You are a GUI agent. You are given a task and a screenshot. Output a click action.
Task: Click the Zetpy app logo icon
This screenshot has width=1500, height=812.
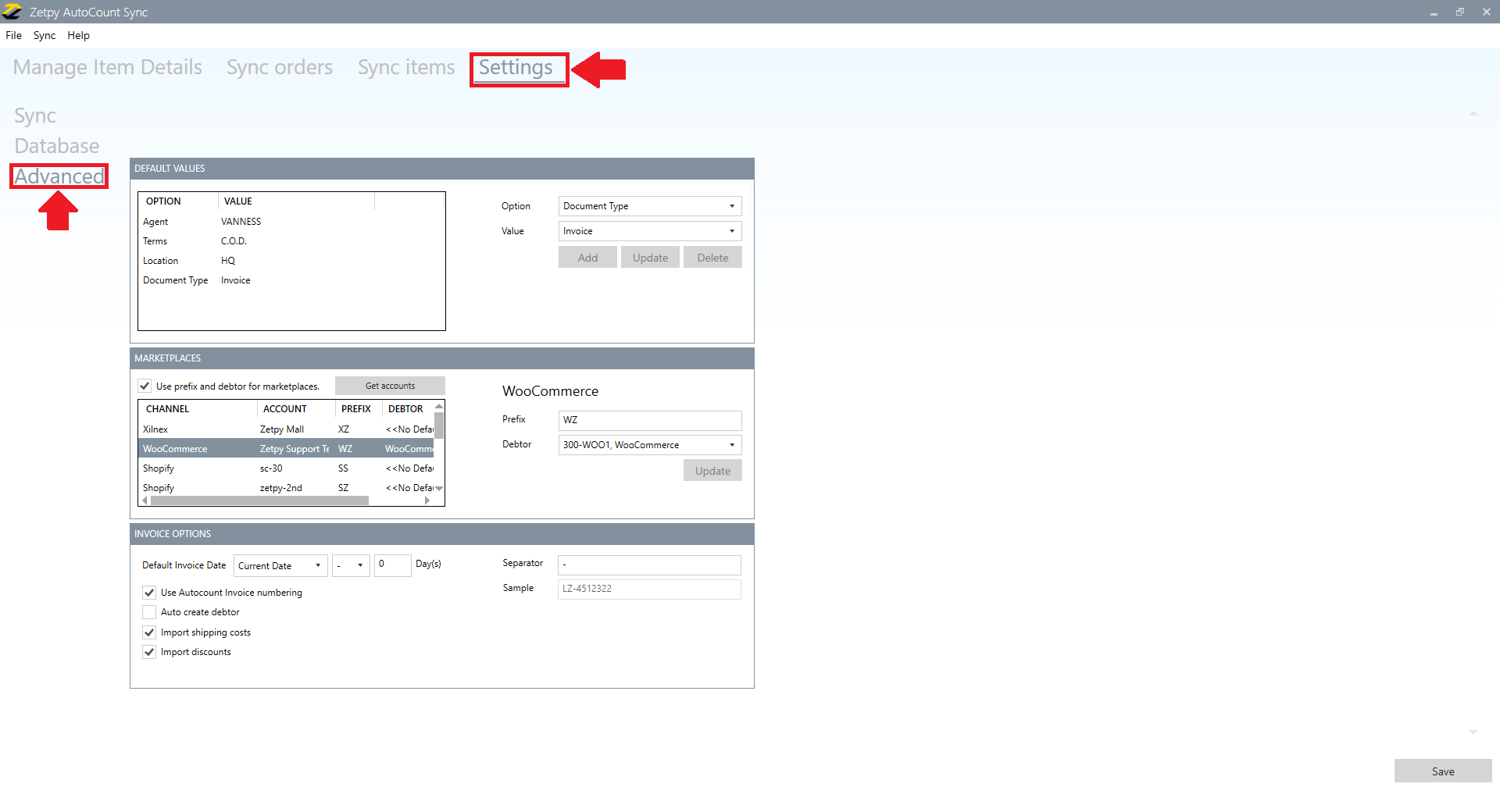coord(12,12)
